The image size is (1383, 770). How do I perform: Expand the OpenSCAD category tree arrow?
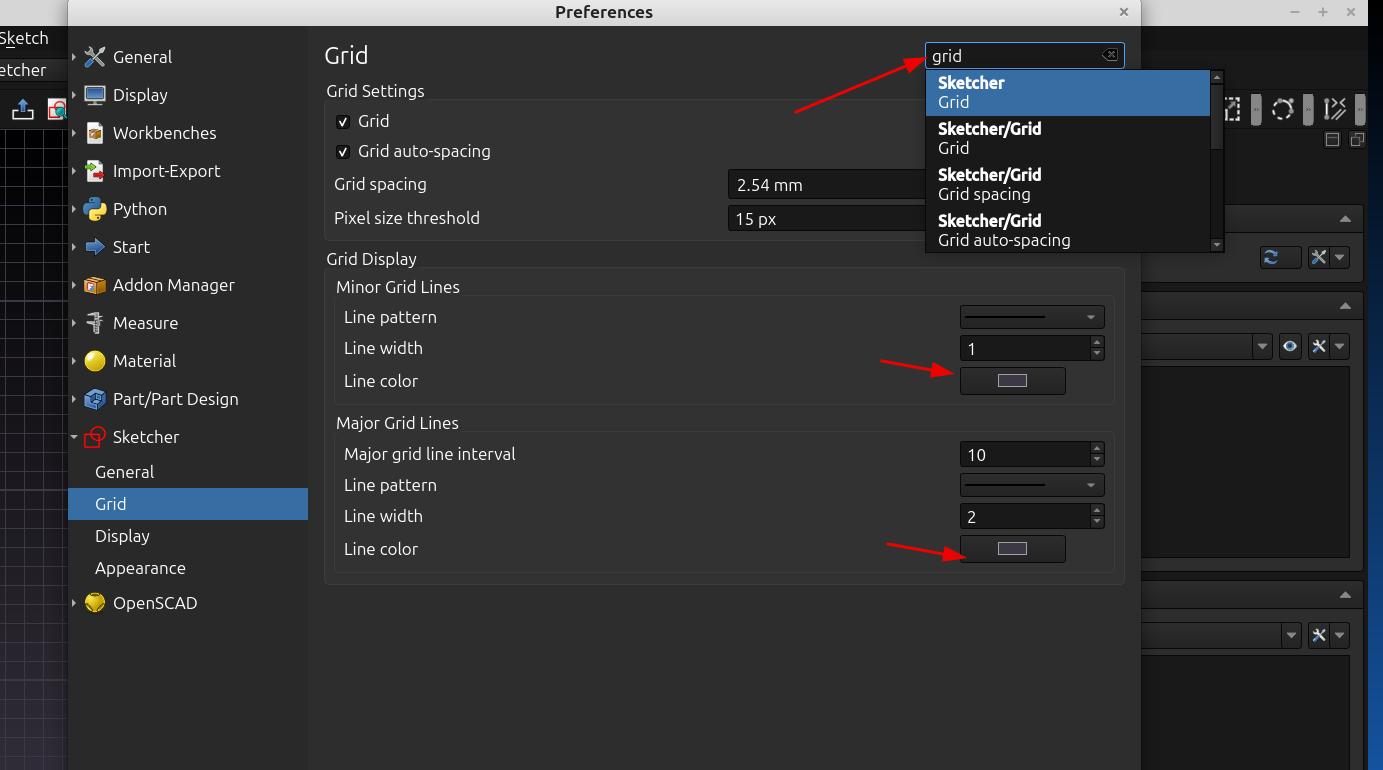point(74,603)
